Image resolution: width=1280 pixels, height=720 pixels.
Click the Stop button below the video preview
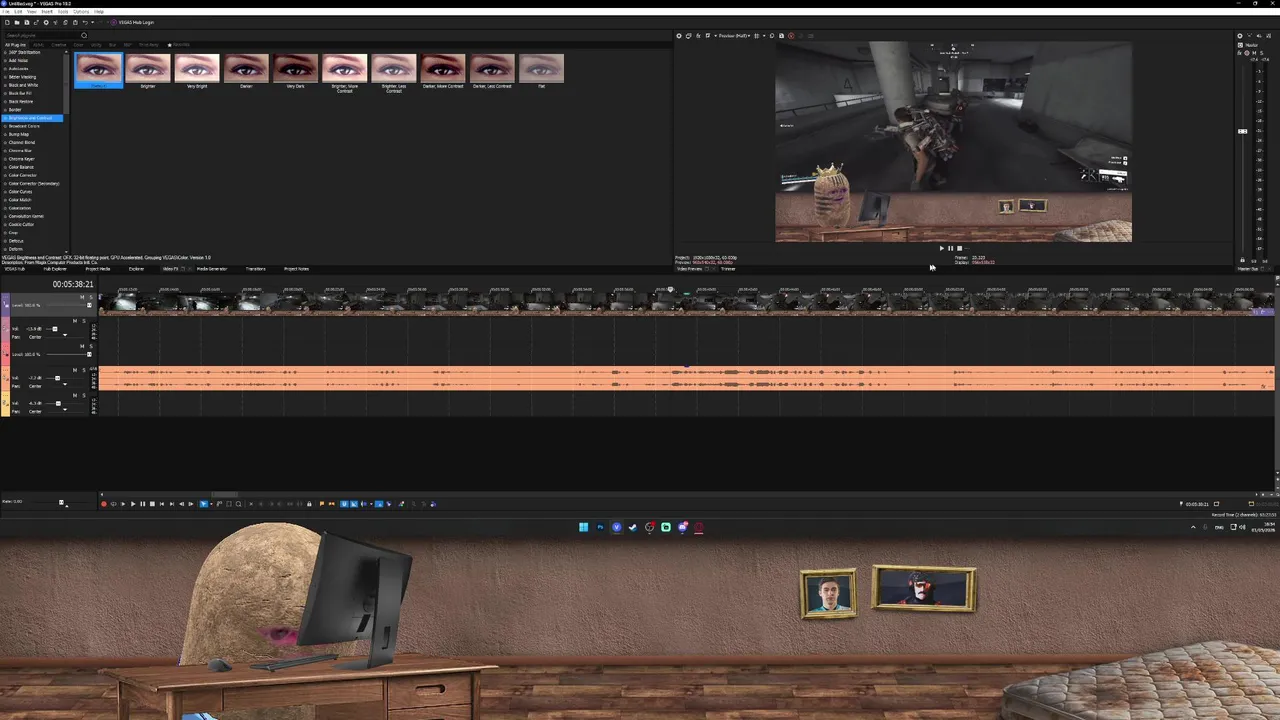point(959,248)
